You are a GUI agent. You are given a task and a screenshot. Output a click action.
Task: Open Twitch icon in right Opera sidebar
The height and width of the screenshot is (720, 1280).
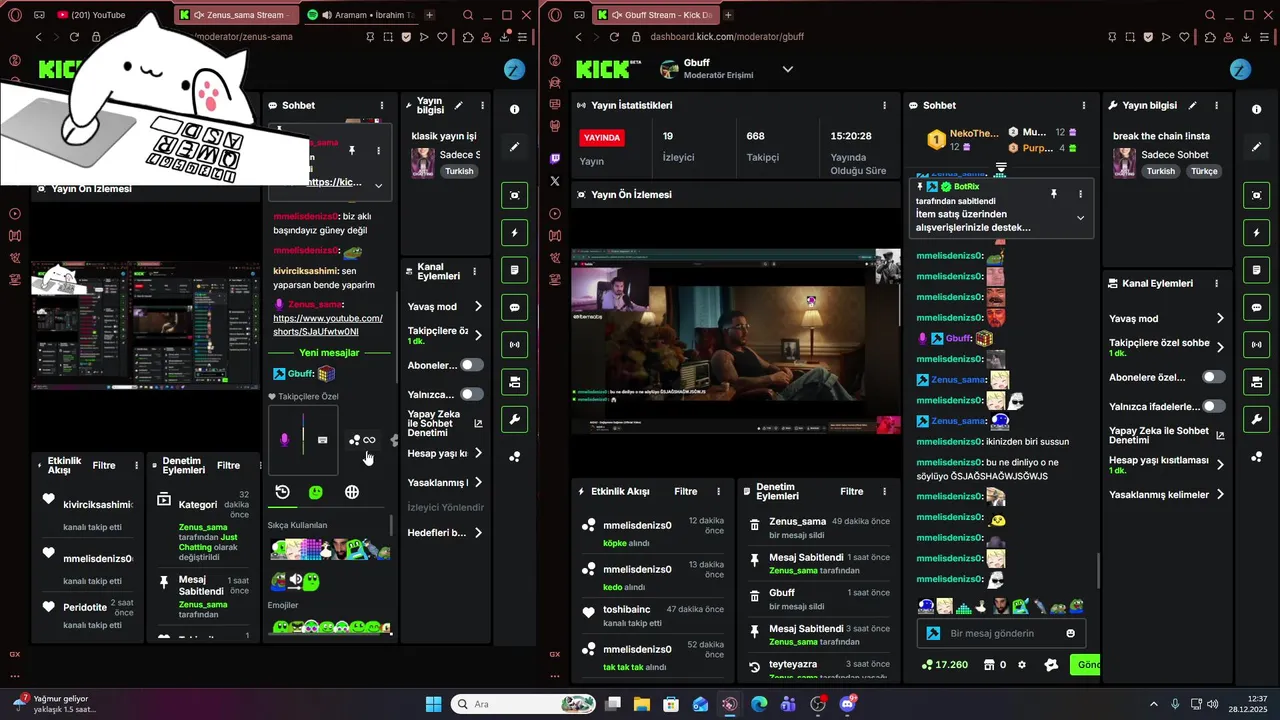click(554, 158)
